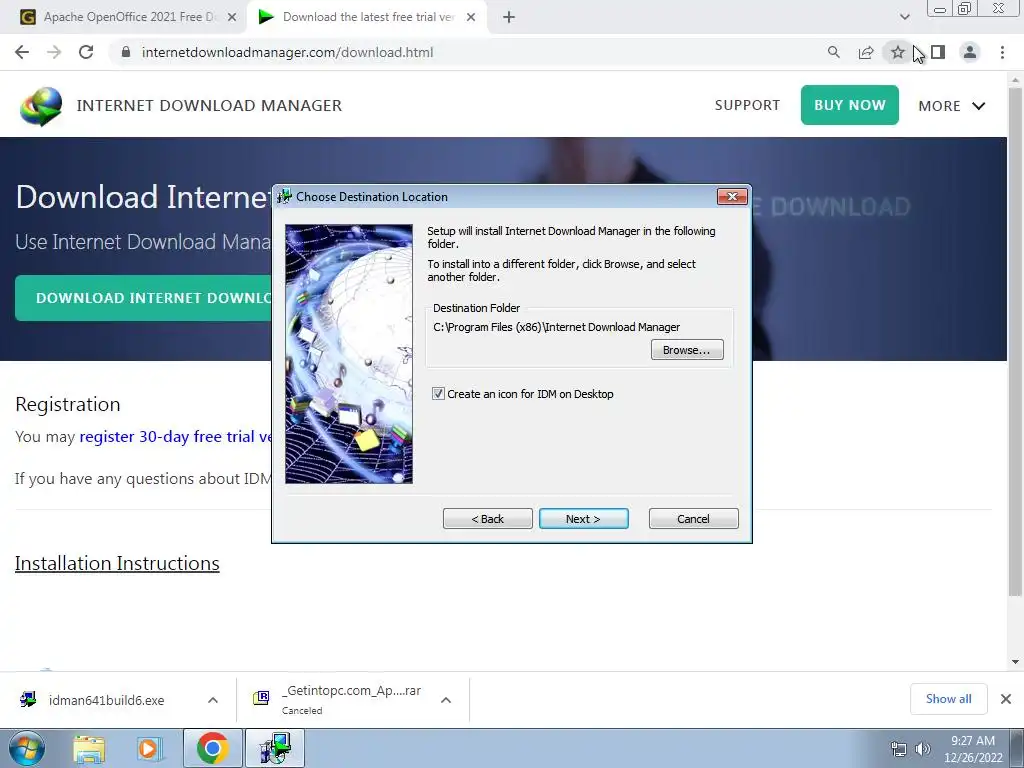1024x768 pixels.
Task: Open the zoom magnifier icon in address bar
Action: (833, 52)
